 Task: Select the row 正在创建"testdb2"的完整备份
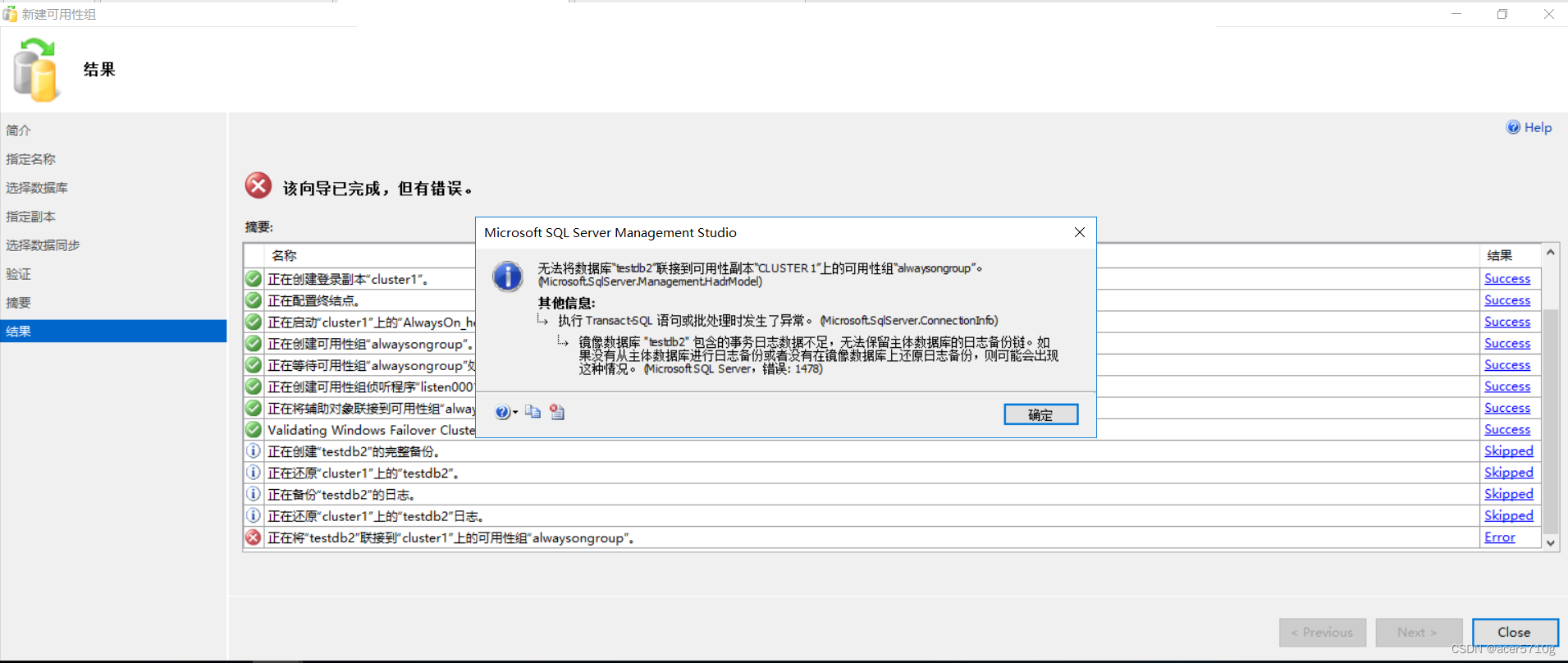[893, 451]
